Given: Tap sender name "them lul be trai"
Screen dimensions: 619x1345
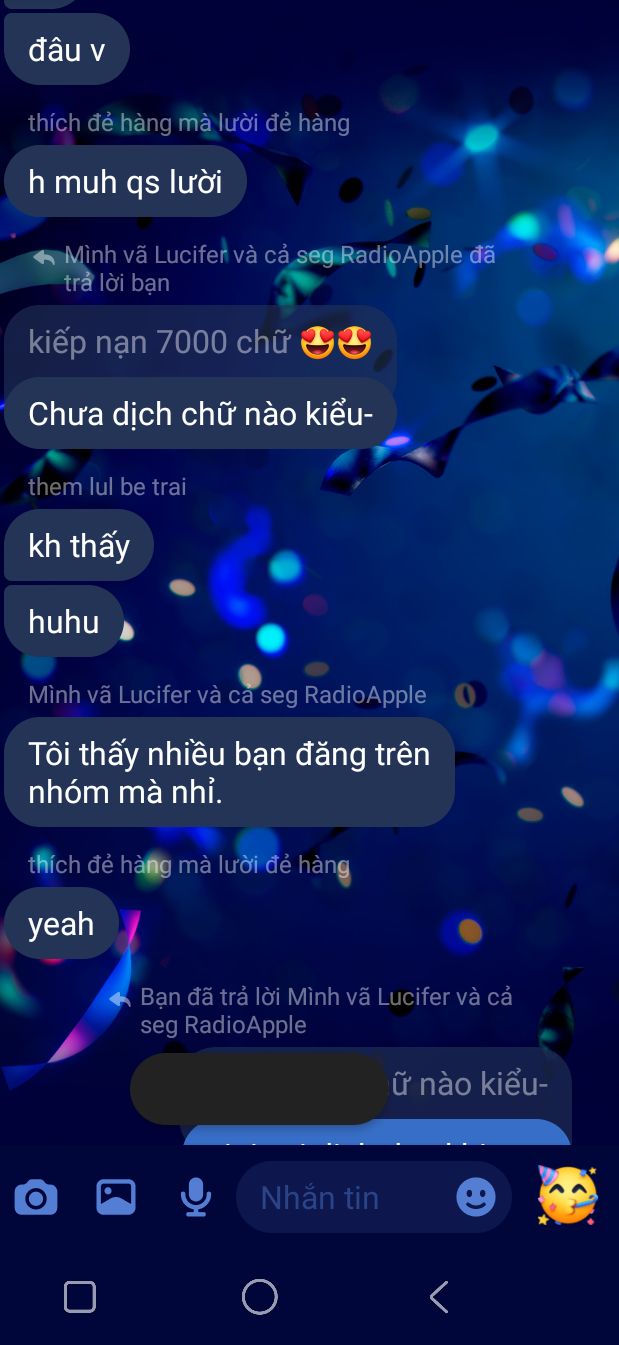Looking at the screenshot, I should (x=107, y=487).
